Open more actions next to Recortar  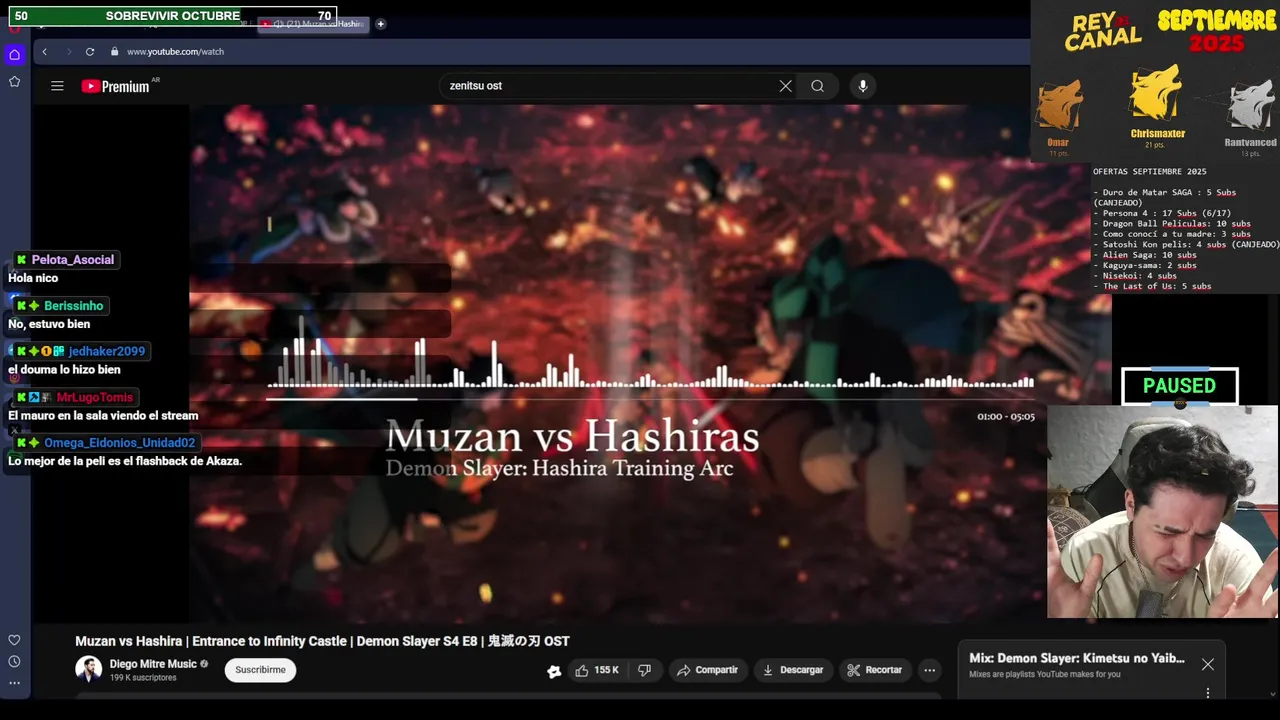click(x=930, y=670)
